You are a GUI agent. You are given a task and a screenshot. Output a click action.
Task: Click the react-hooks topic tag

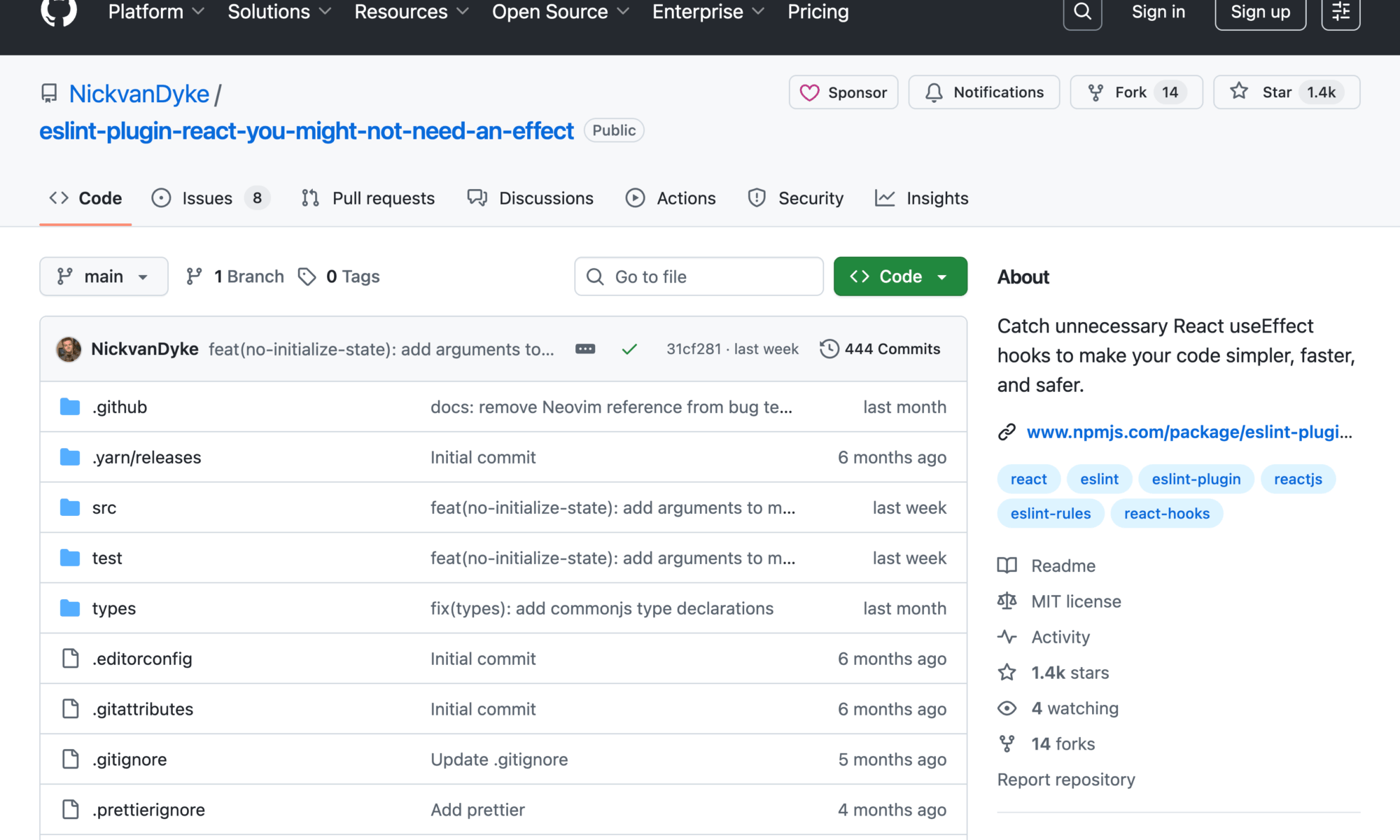point(1166,513)
